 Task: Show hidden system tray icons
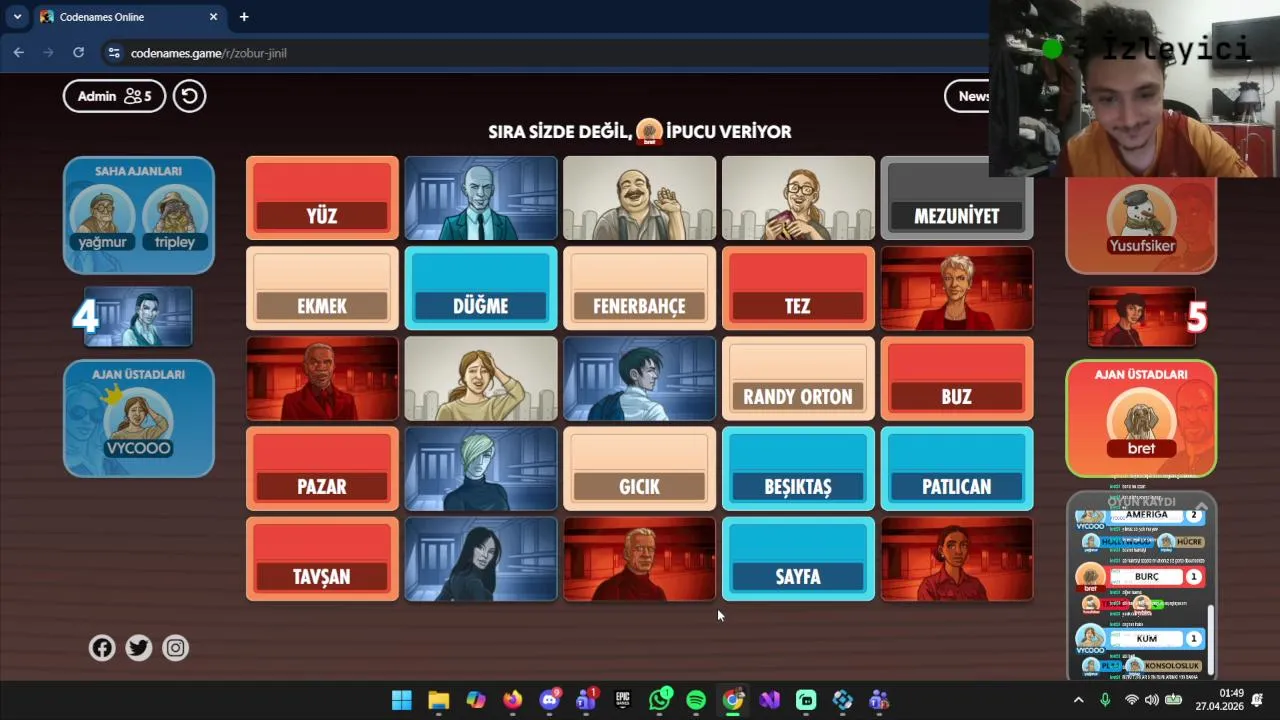pos(1078,700)
